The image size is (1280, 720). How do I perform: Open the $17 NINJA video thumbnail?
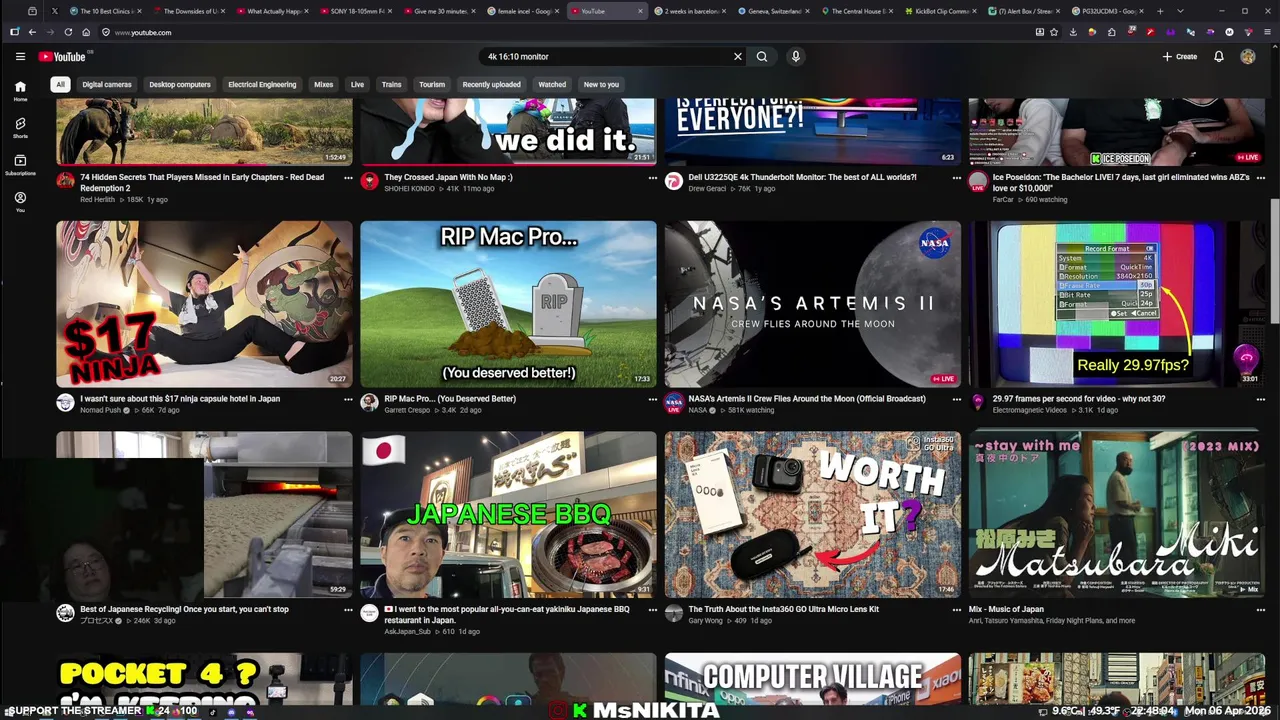tap(204, 304)
